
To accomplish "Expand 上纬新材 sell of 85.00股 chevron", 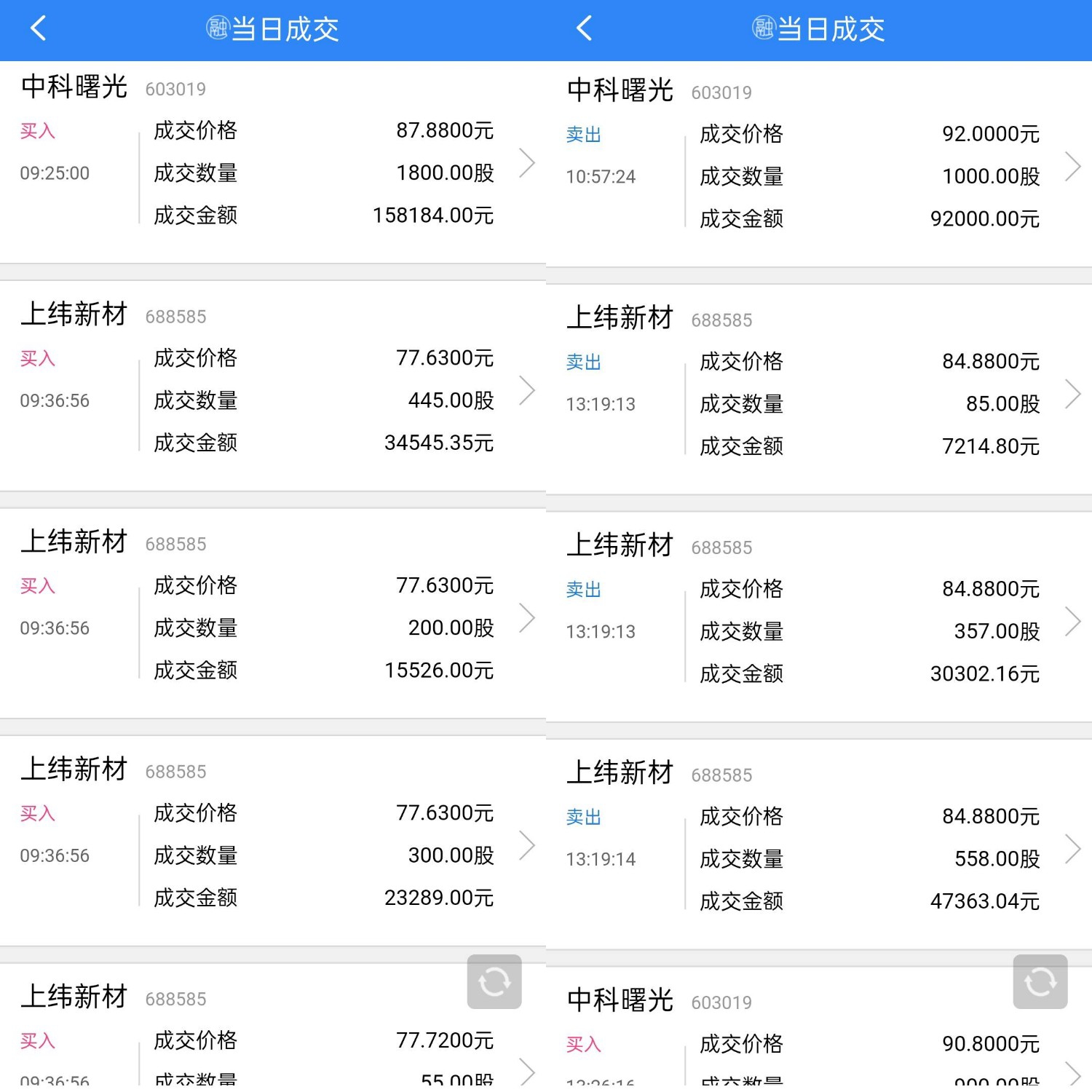I will [1073, 394].
